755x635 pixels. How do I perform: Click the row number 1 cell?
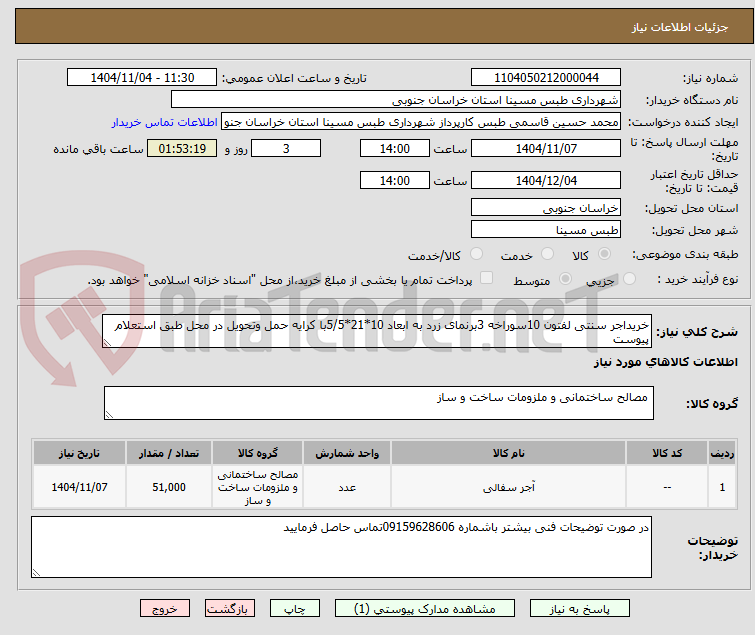pos(722,487)
